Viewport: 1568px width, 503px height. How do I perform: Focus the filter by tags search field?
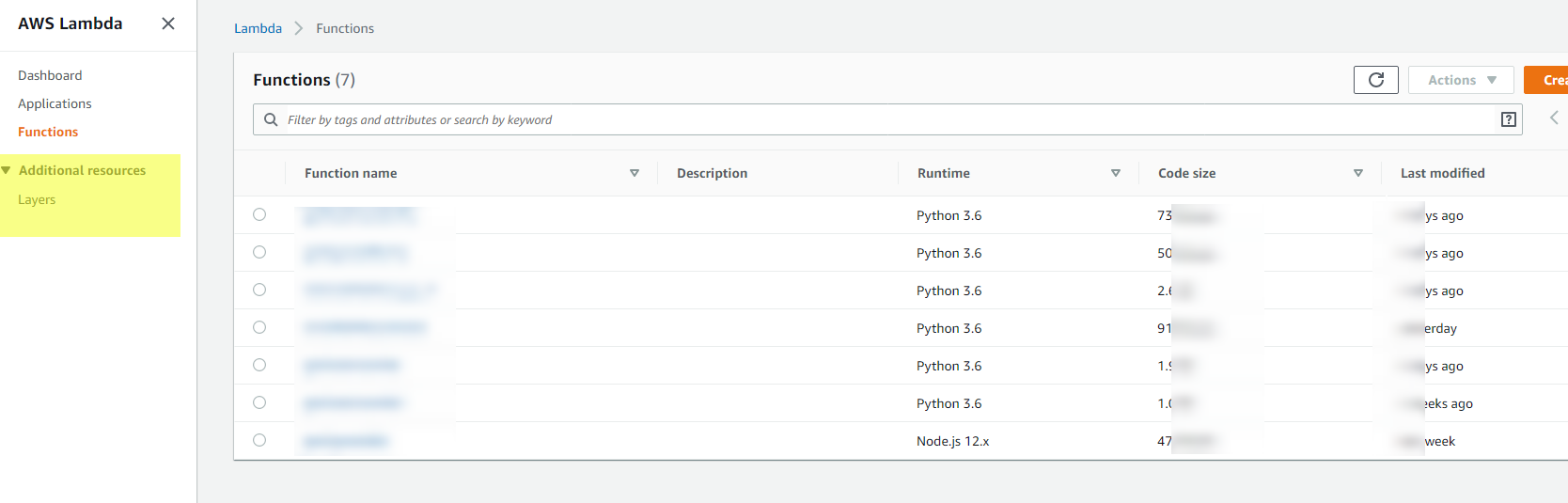coord(888,119)
